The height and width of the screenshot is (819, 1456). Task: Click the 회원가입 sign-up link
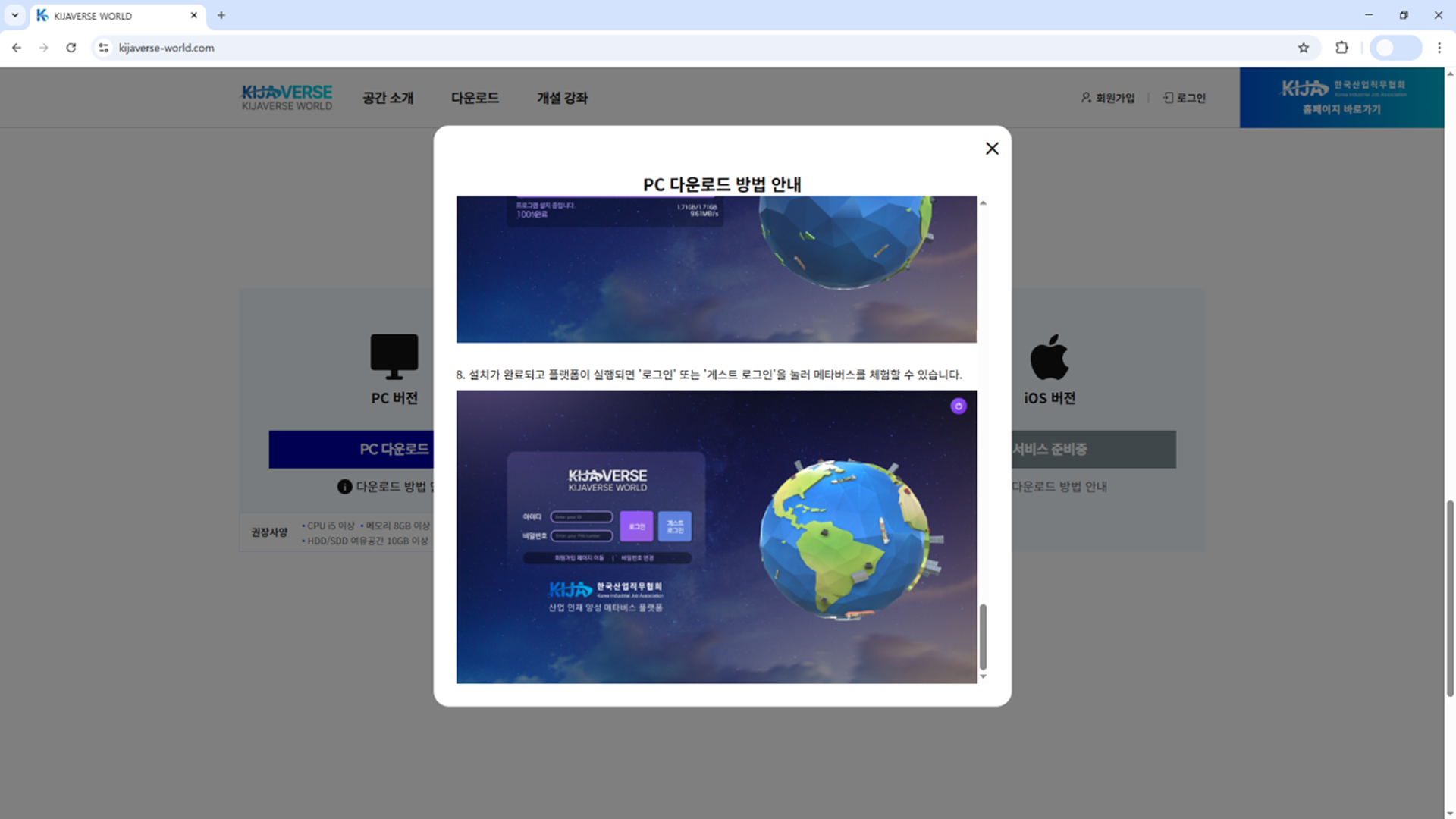pos(1108,98)
